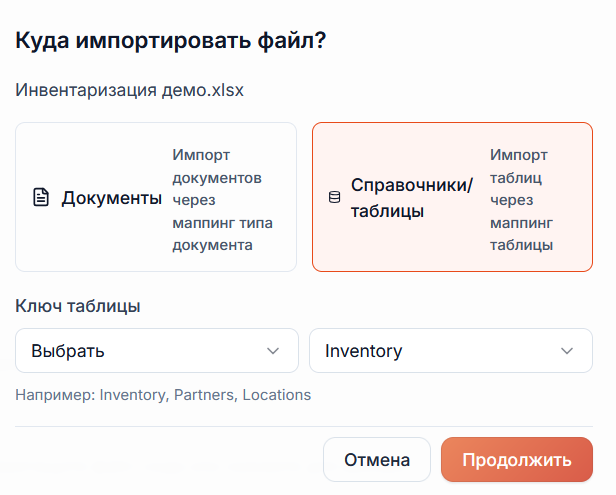
Task: Click the heading Куда импортировать файл?
Action: coord(171,40)
